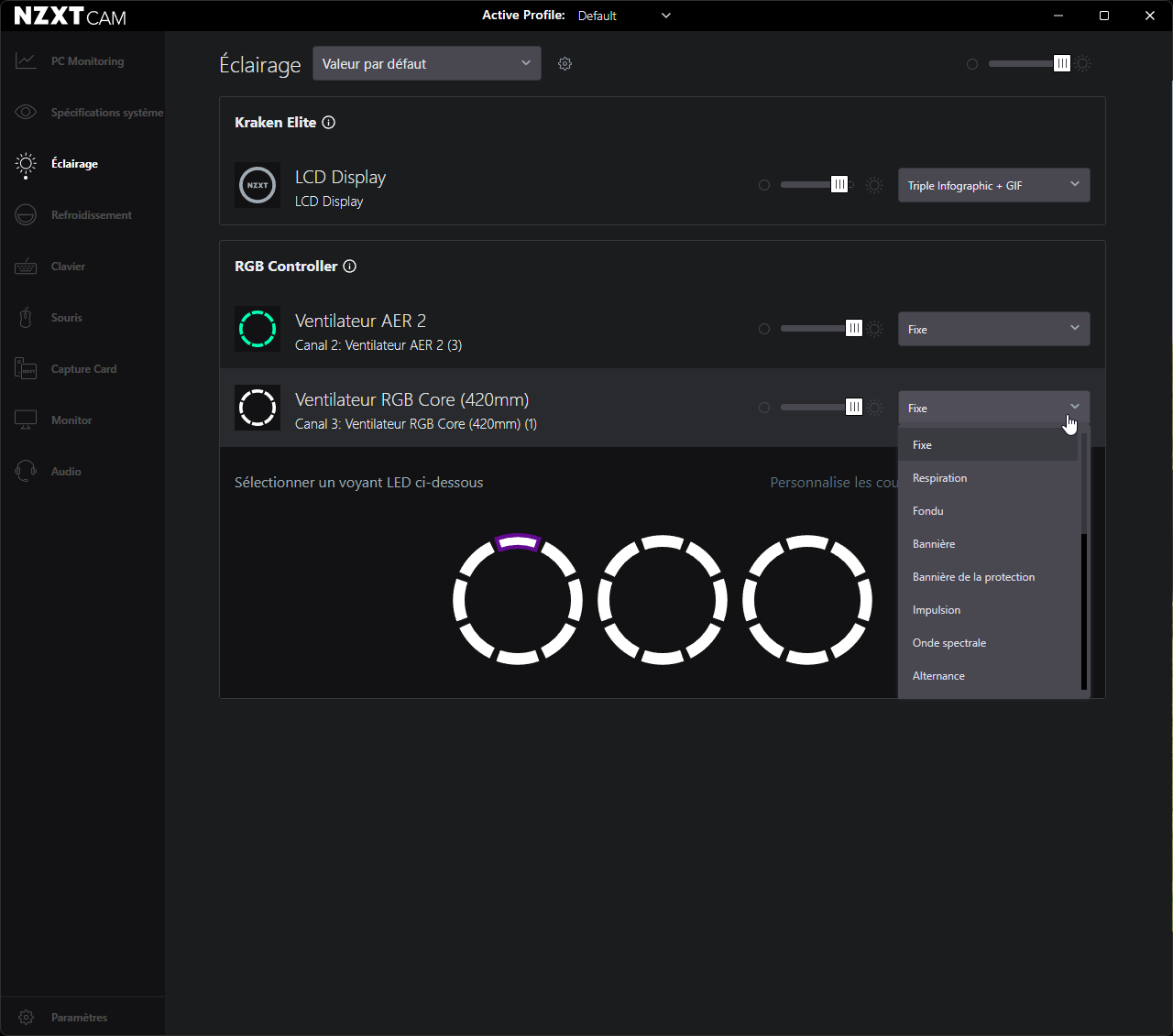Click Ventilateur RGB Core bright sun icon

(875, 408)
